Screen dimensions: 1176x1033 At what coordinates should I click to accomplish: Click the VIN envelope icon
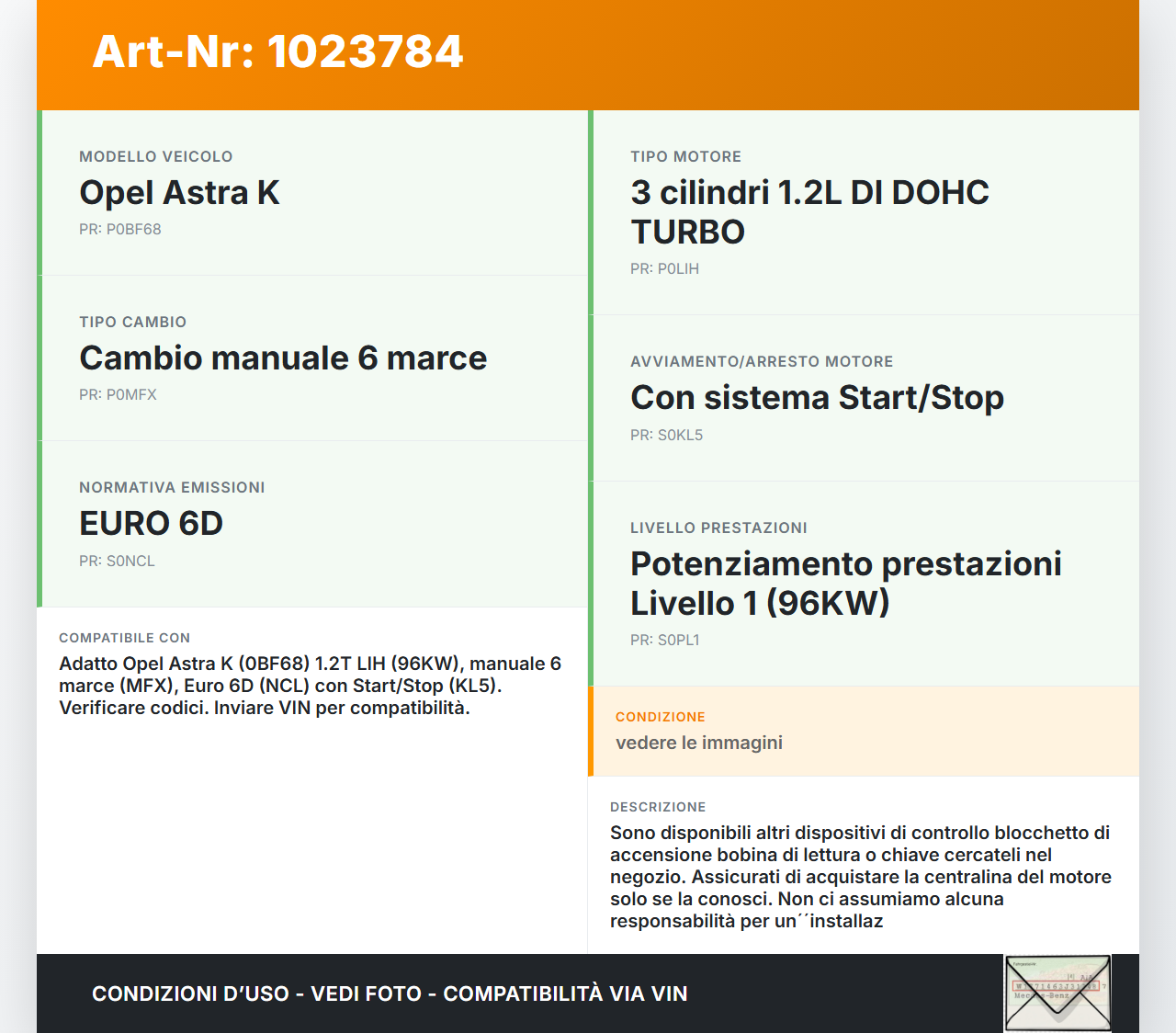[x=1057, y=993]
